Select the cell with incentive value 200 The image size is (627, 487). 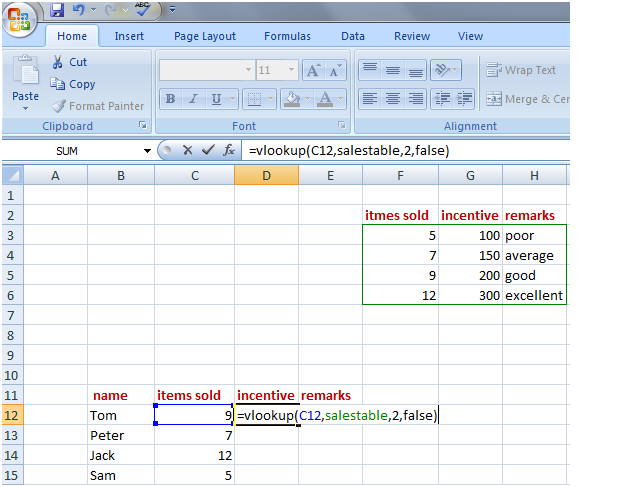[470, 275]
